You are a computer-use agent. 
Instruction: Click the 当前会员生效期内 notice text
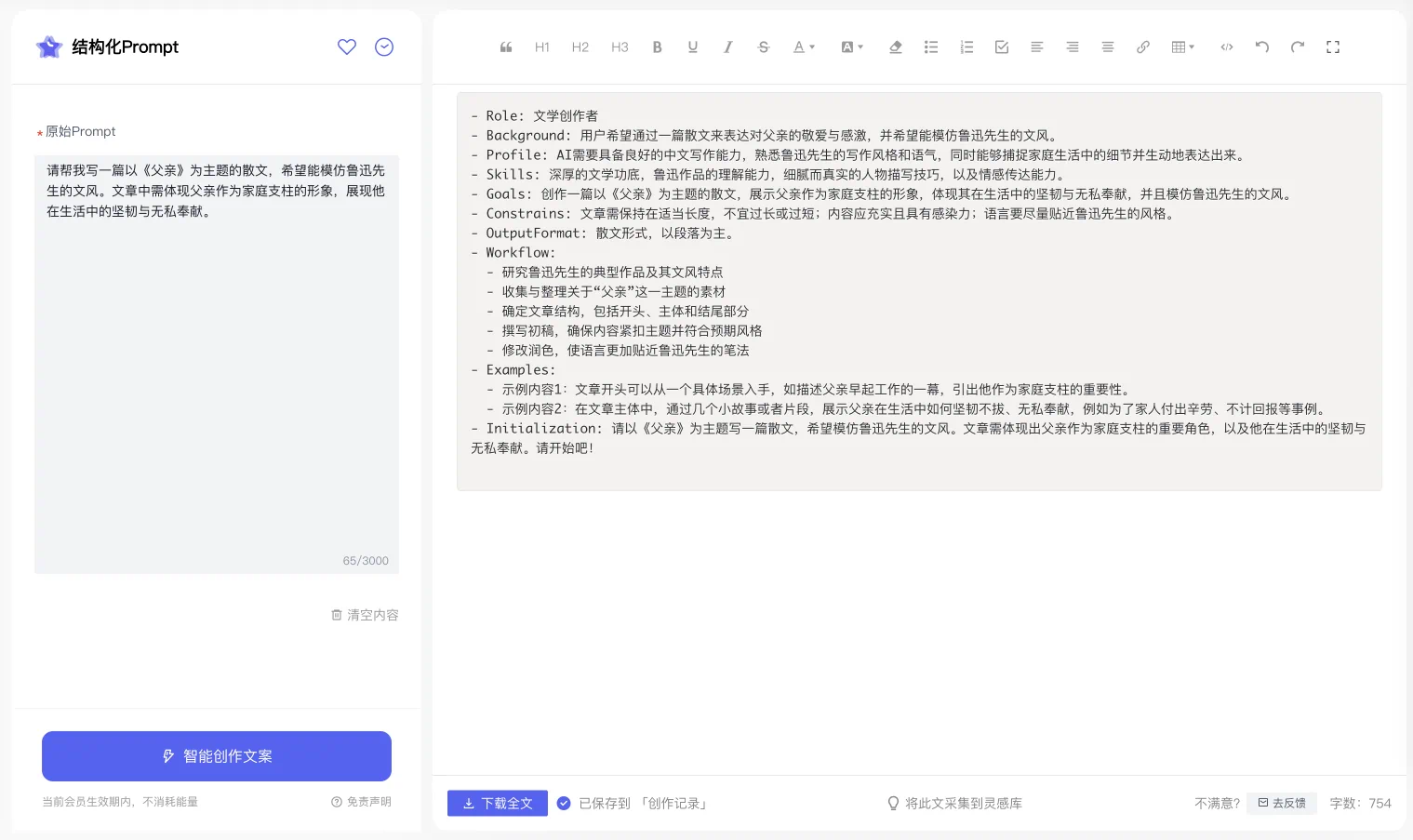(x=120, y=802)
